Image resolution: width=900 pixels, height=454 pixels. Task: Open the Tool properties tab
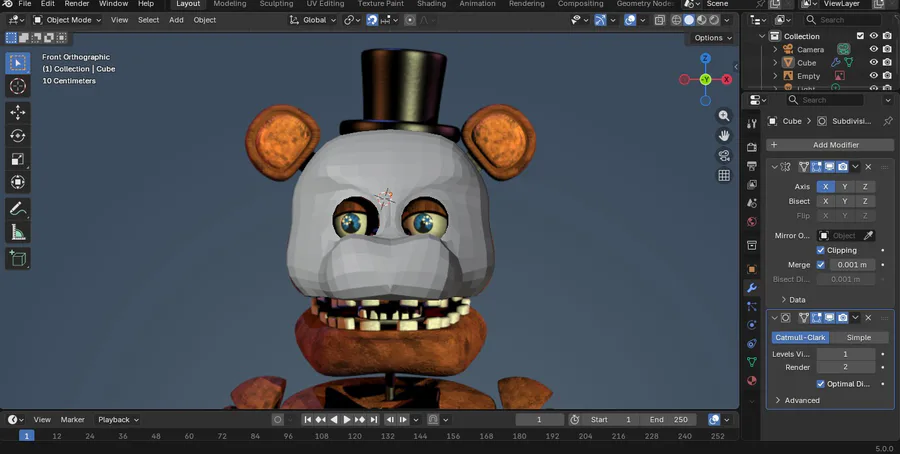click(751, 123)
